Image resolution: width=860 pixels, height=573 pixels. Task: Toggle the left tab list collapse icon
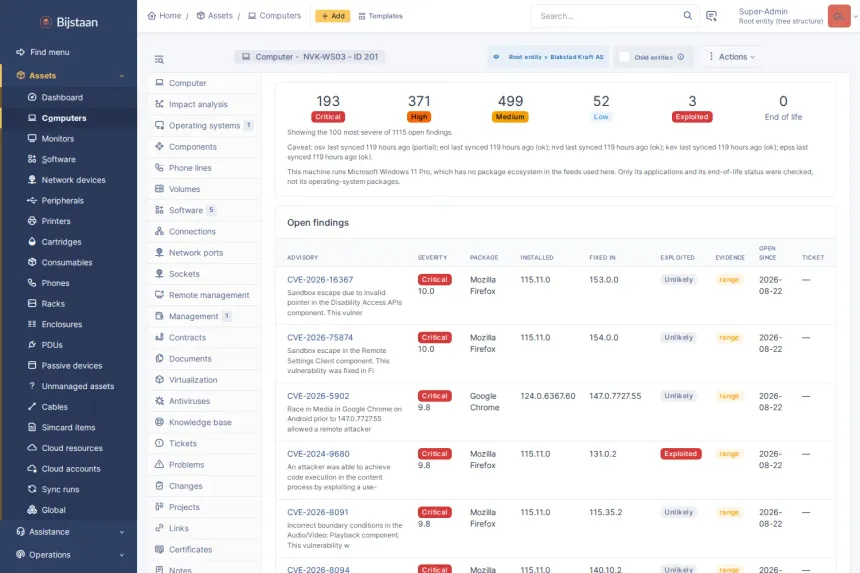159,59
